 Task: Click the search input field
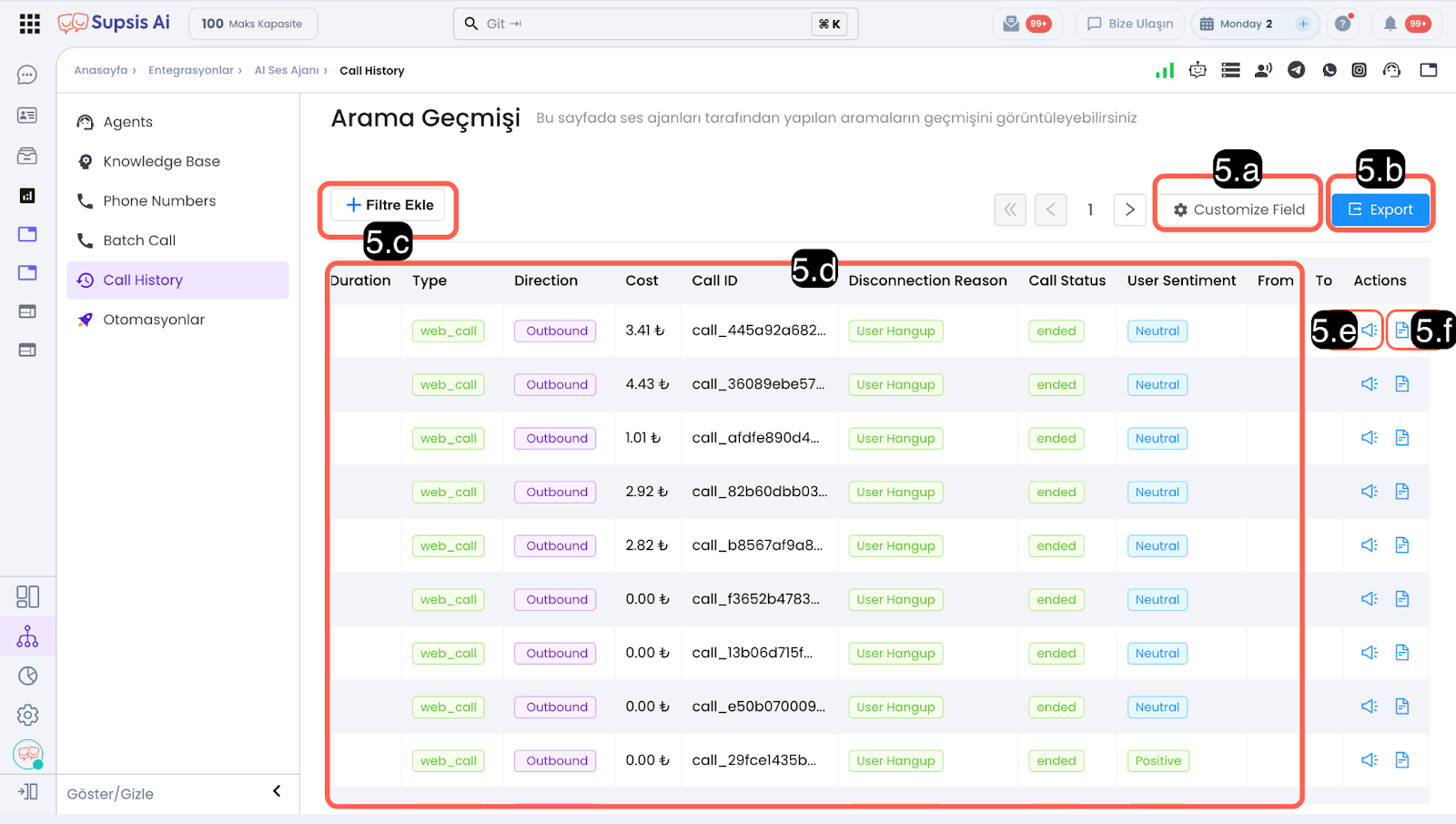(637, 24)
